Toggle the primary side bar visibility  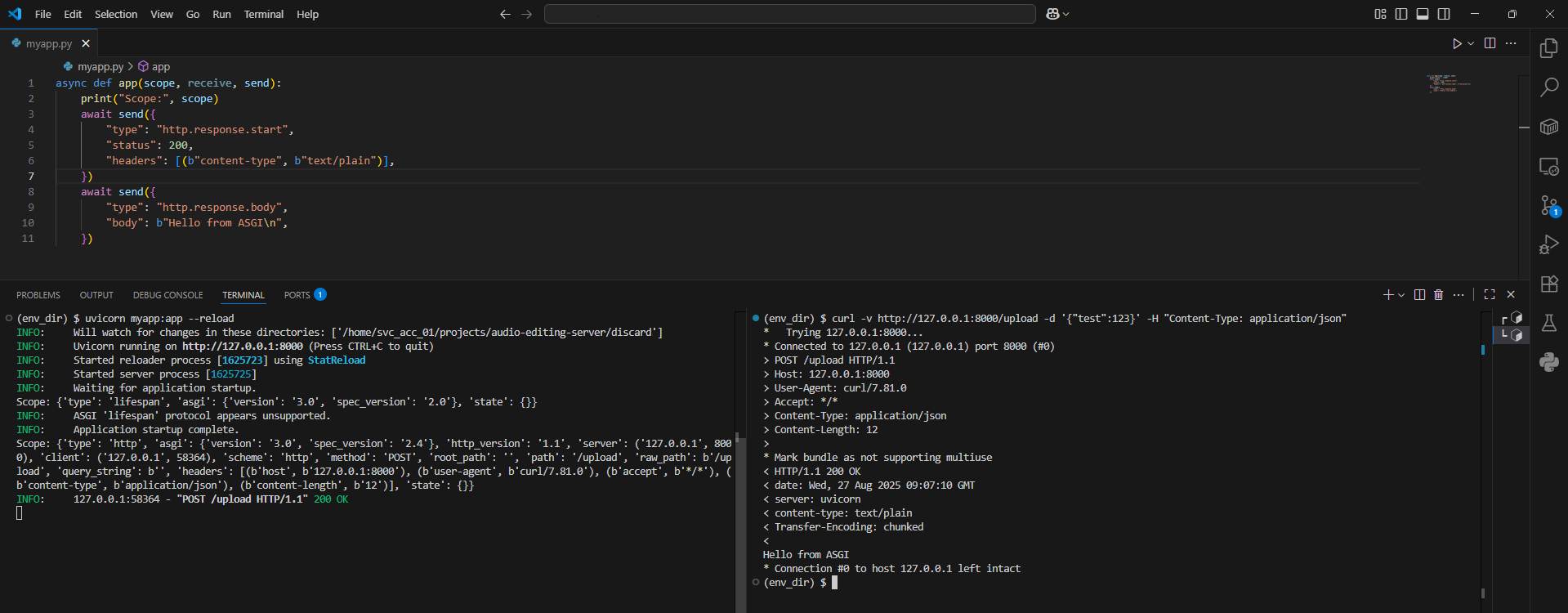[x=1401, y=14]
